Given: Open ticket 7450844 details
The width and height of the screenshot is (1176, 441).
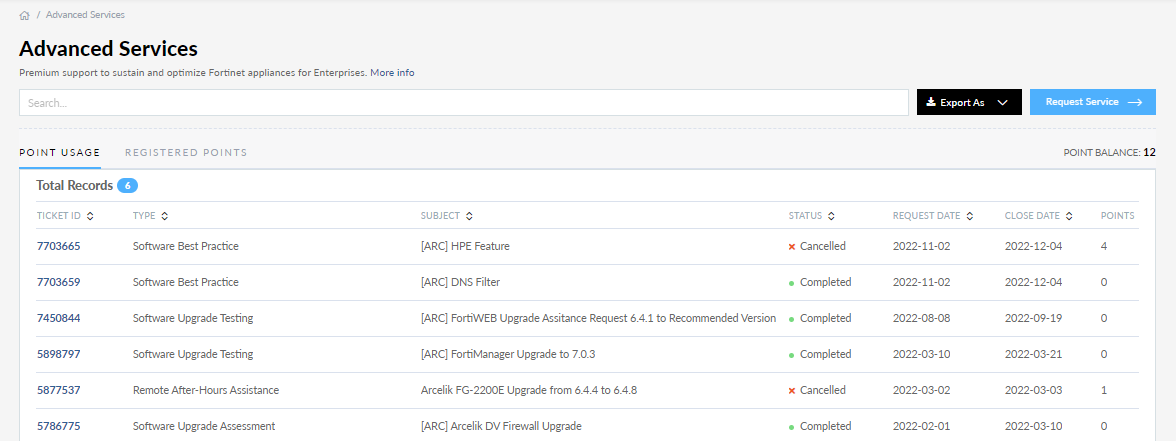Looking at the screenshot, I should 59,318.
